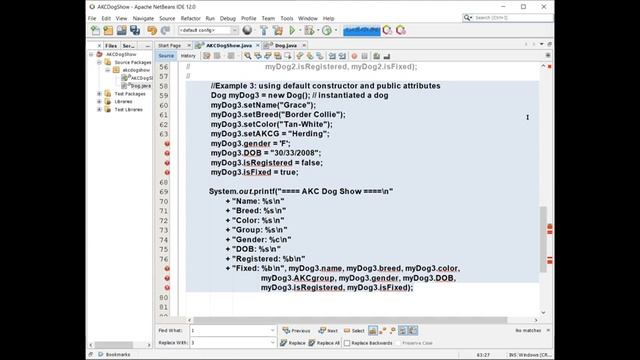Viewport: 640px width, 360px height.
Task: Click the Undo arrow icon
Action: point(152,30)
